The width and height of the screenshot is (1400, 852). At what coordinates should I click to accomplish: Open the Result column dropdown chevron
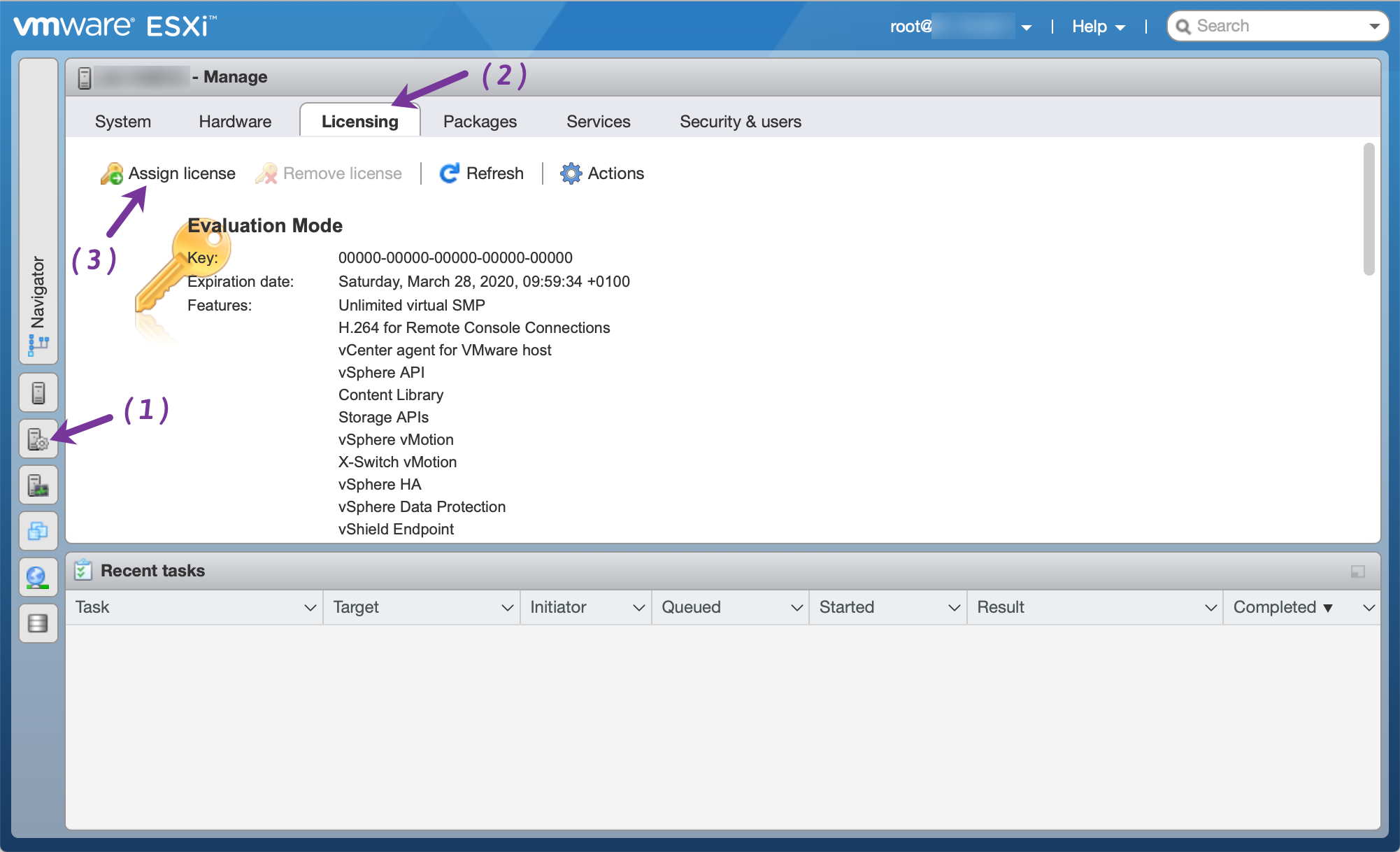pos(1210,608)
